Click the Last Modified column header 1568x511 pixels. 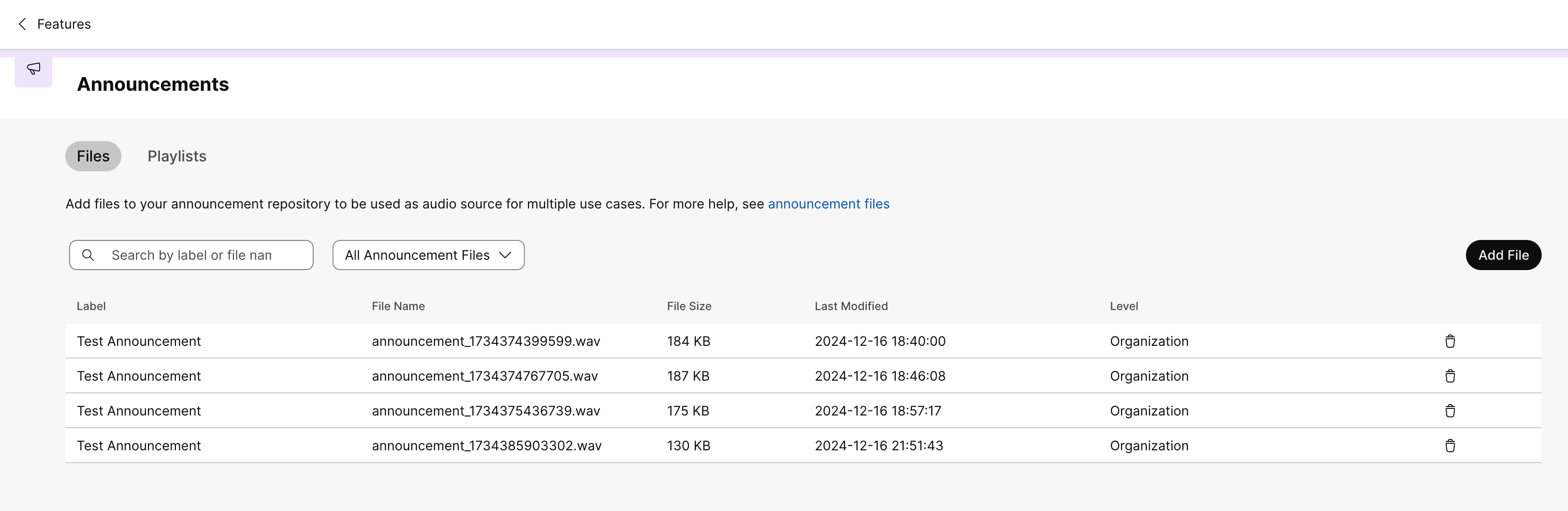coord(850,306)
